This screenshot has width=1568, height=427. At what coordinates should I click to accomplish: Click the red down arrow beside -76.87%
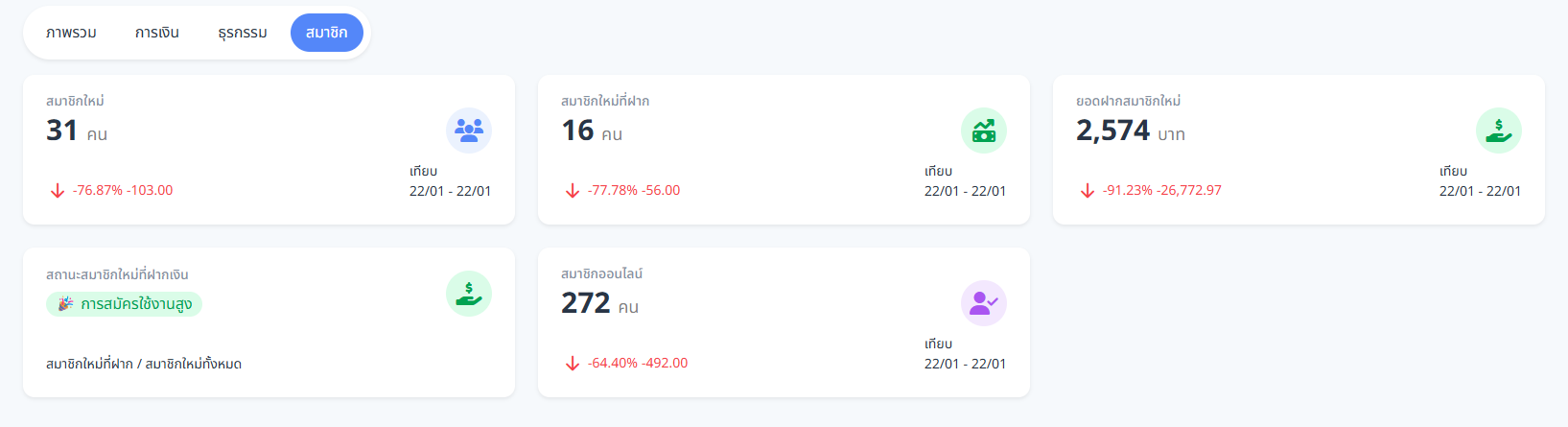[x=58, y=191]
